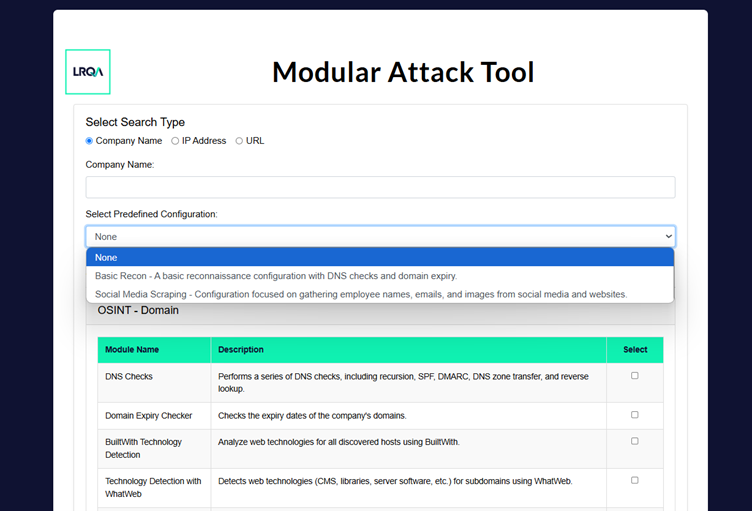Click the dropdown chevron arrow
752x511 pixels.
click(x=668, y=236)
